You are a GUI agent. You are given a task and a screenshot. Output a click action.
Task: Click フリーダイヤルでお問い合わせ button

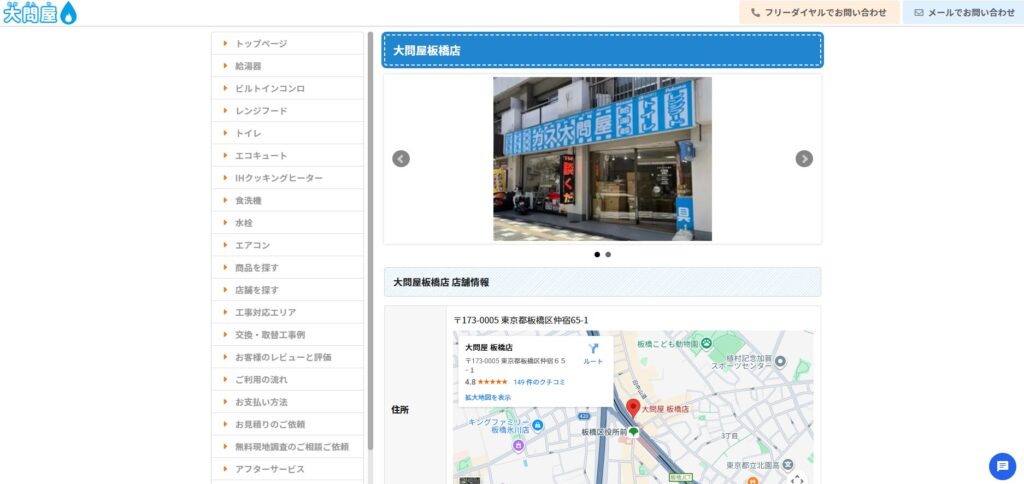click(819, 13)
